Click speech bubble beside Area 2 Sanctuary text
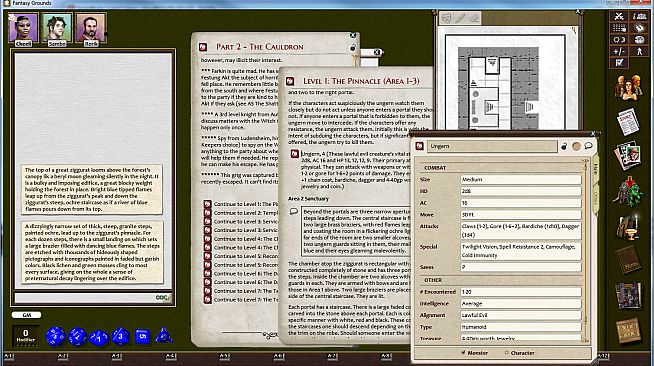The image size is (654, 366). pyautogui.click(x=294, y=211)
